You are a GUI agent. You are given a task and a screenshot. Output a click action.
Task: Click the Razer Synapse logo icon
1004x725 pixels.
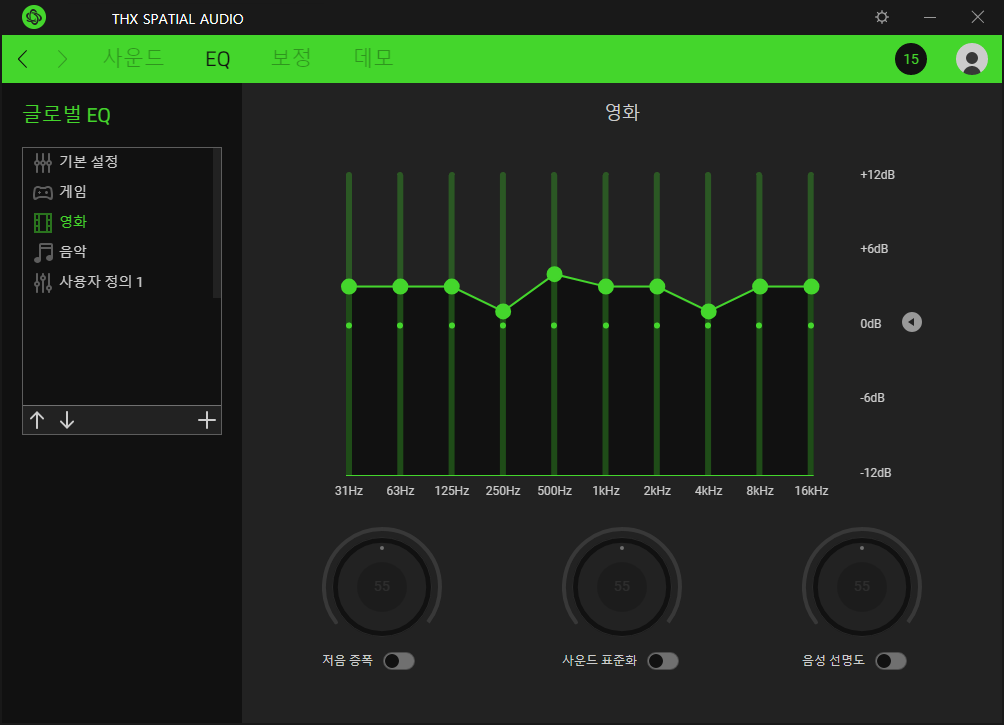click(33, 17)
